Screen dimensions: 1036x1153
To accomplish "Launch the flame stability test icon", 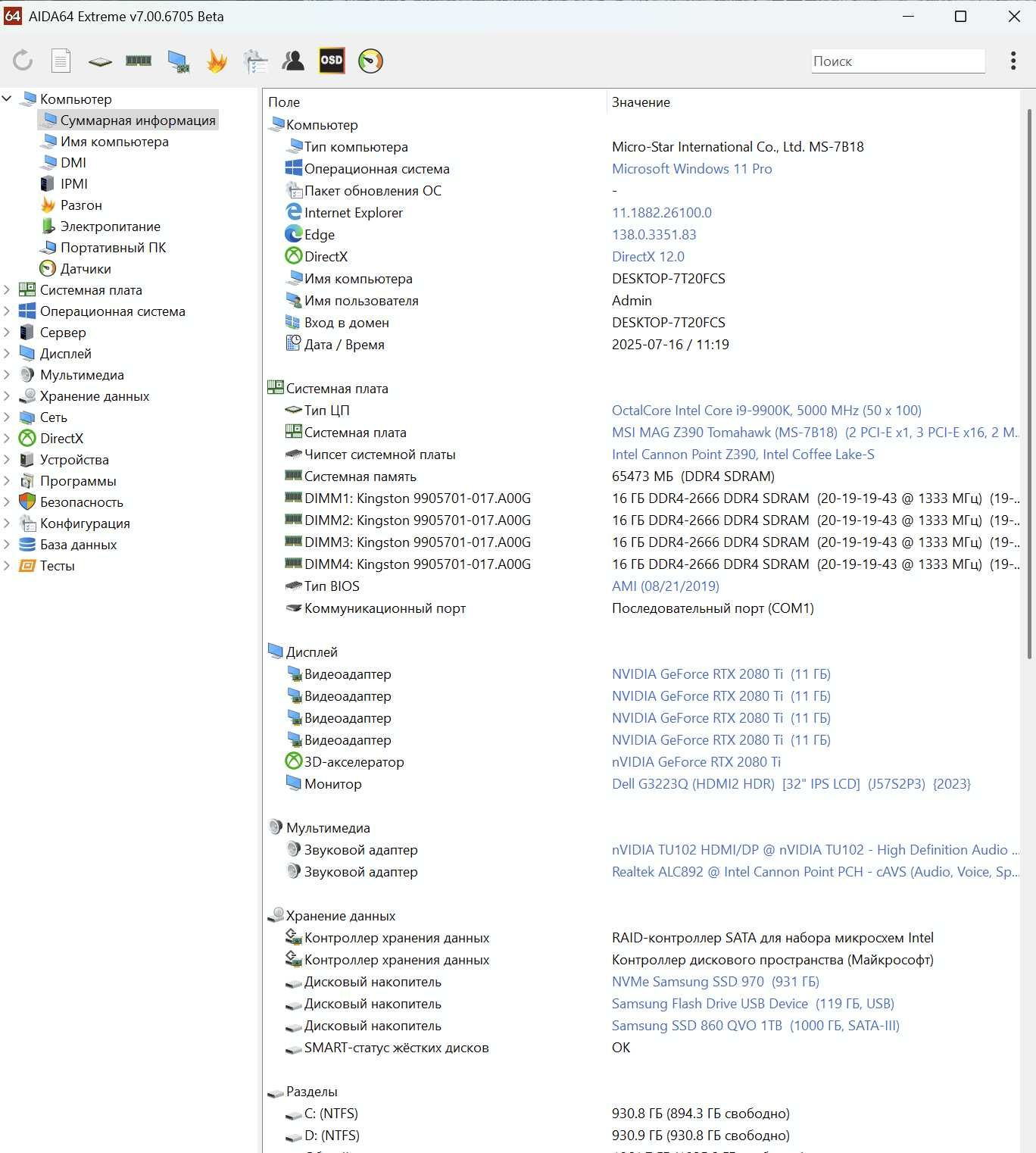I will pos(217,61).
